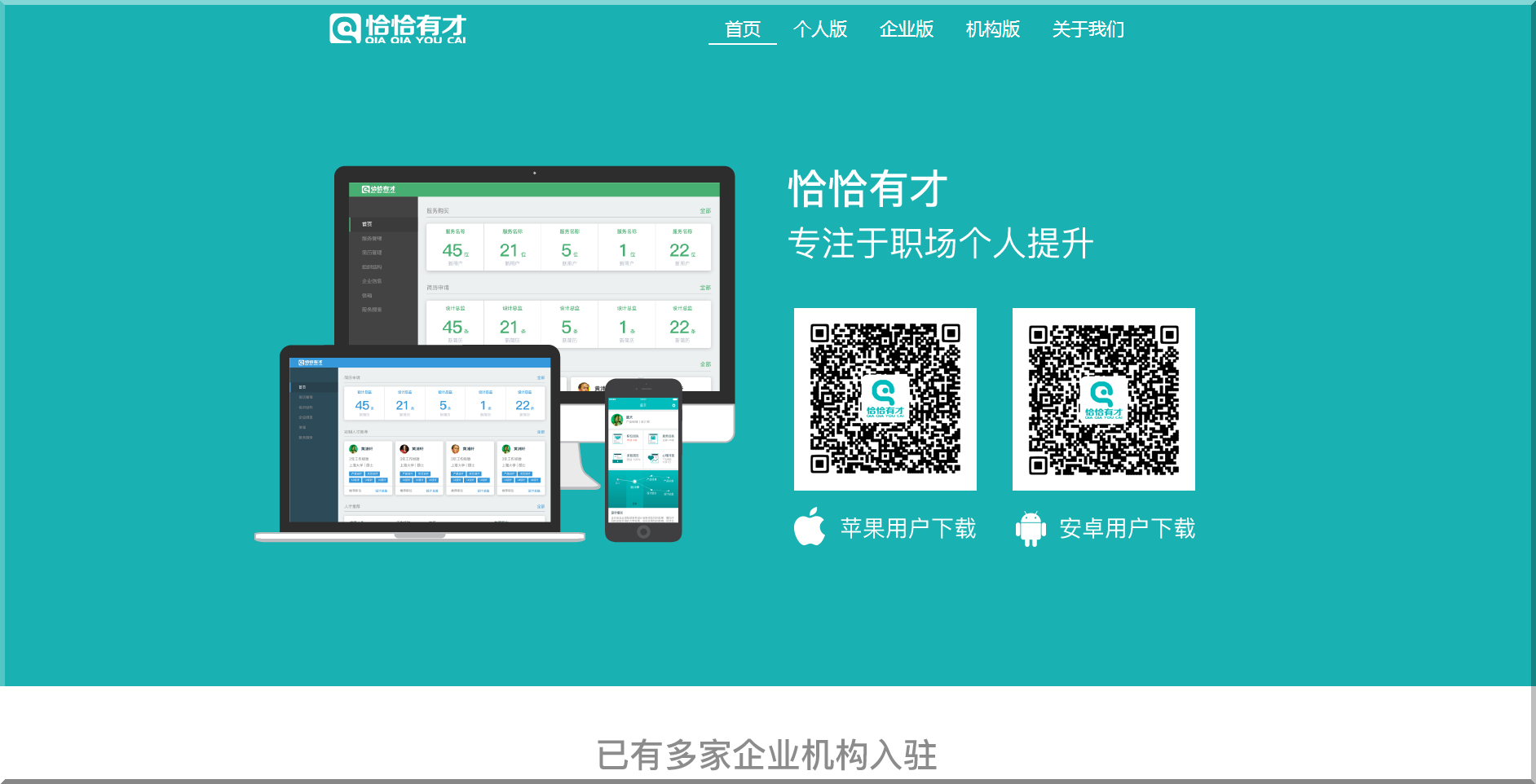Visit the 关于我们 page
This screenshot has width=1536, height=784.
coord(1088,29)
